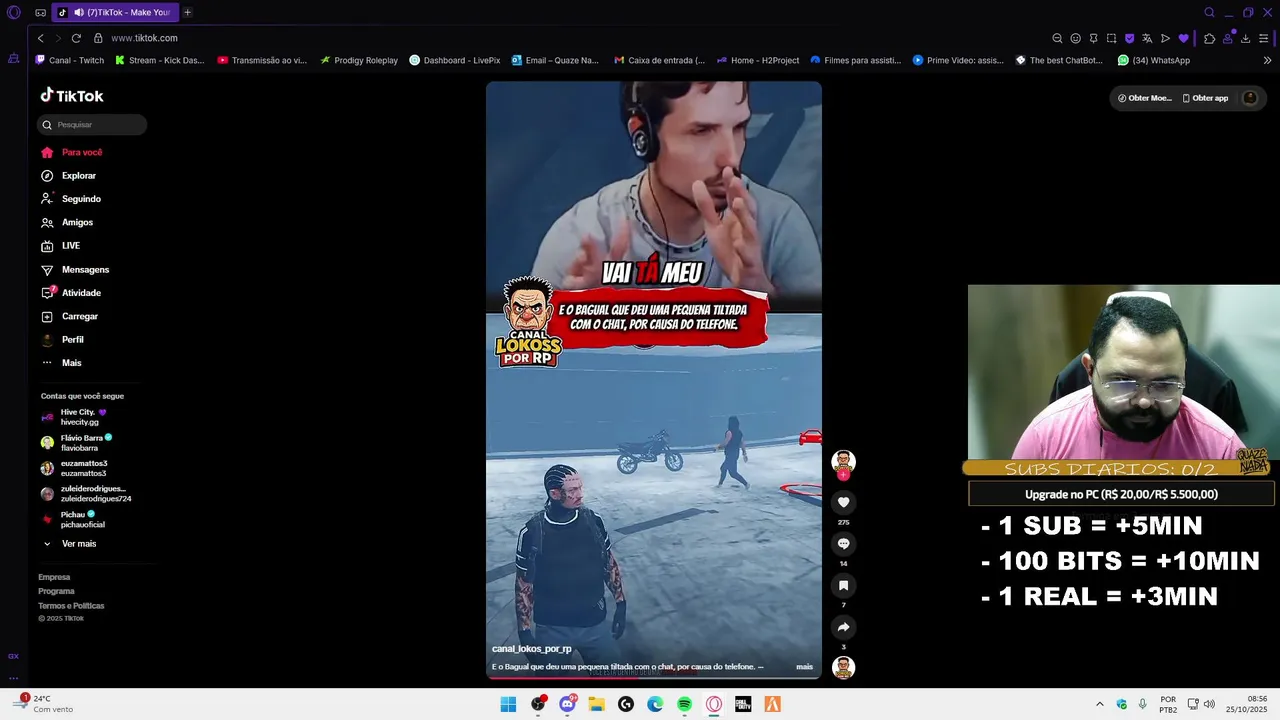Open Atividade notifications

[x=71, y=293]
